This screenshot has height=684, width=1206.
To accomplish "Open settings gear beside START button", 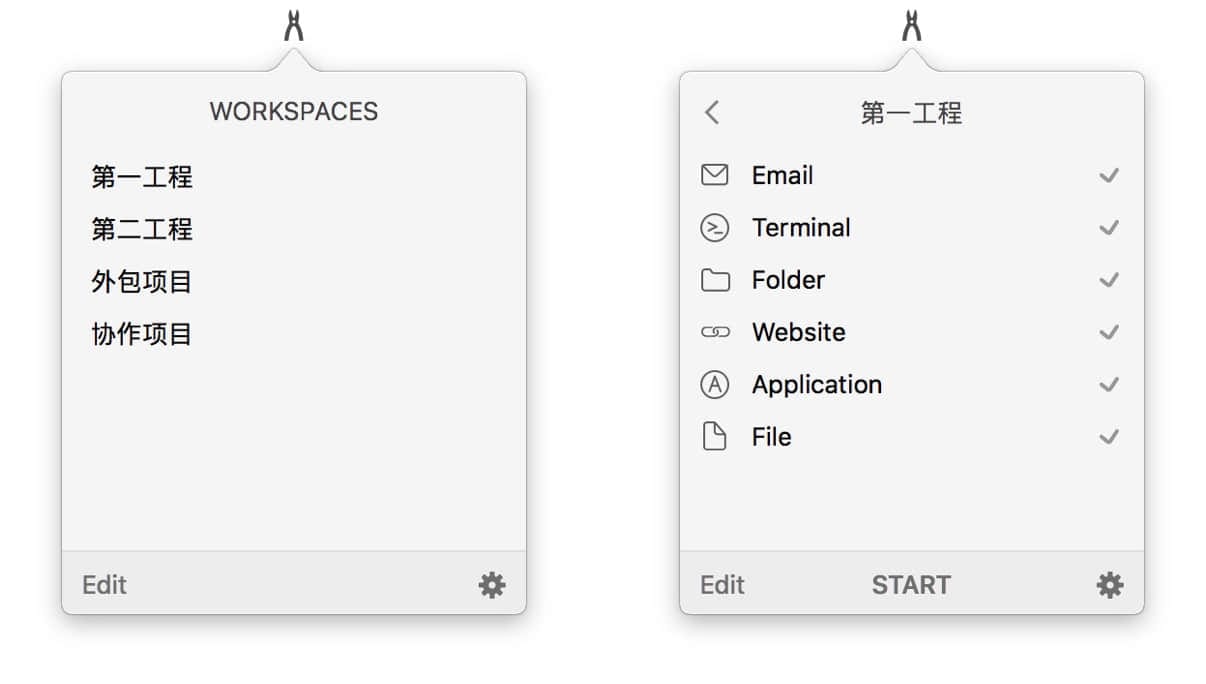I will 1110,585.
